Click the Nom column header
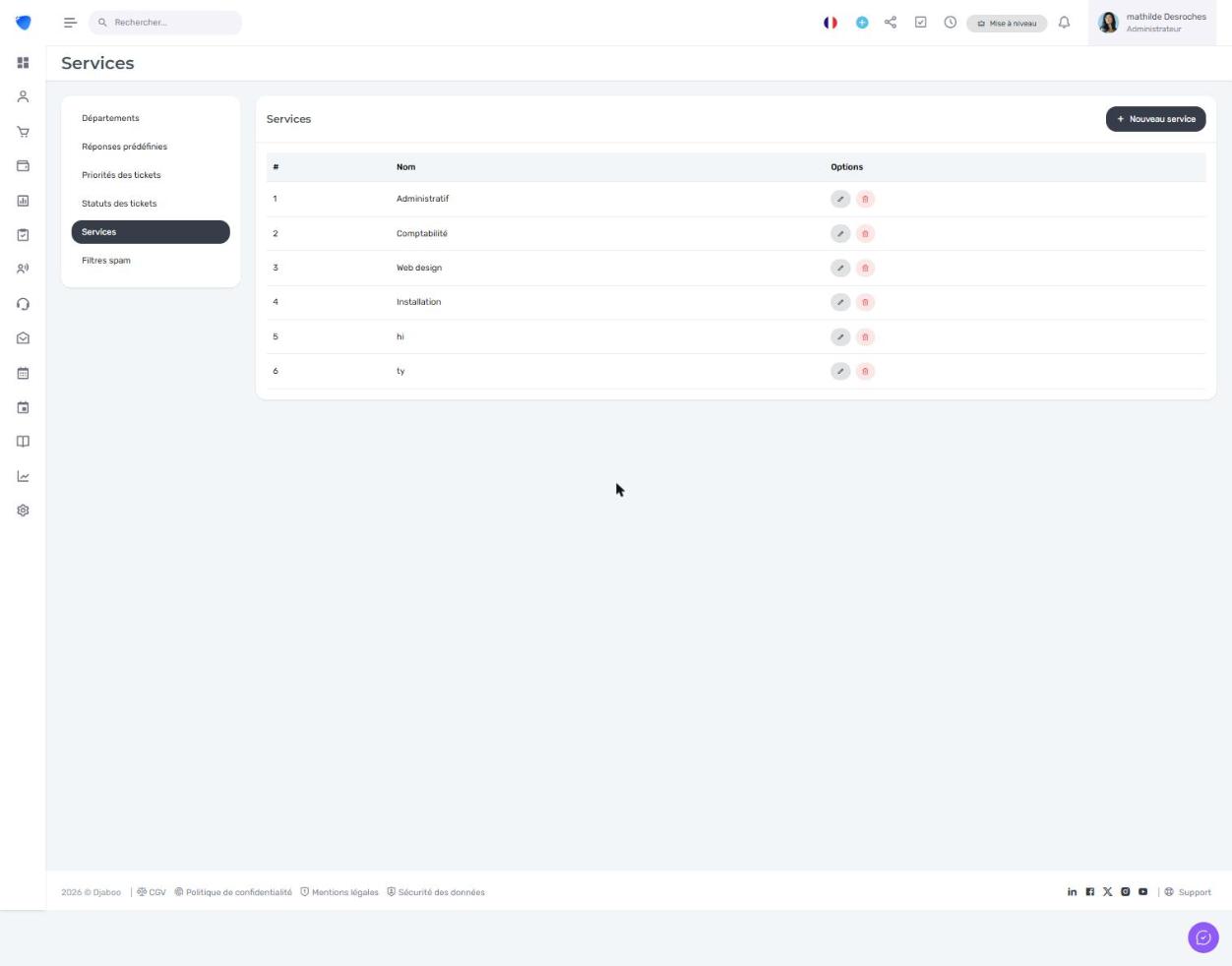 (x=406, y=167)
